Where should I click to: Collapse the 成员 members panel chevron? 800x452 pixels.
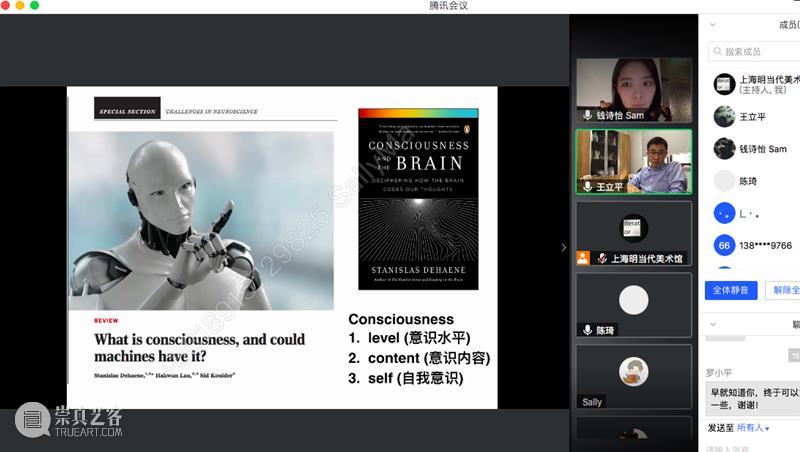click(713, 24)
